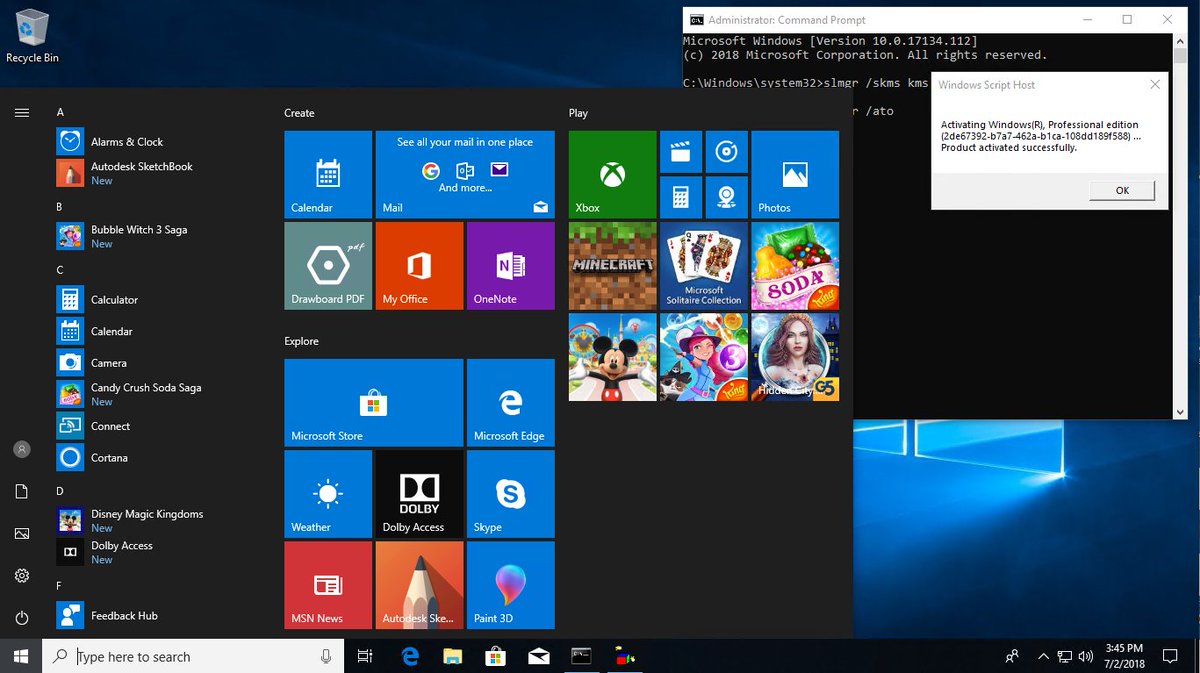Image resolution: width=1200 pixels, height=673 pixels.
Task: Open Documents from the Start sidebar
Action: click(22, 491)
